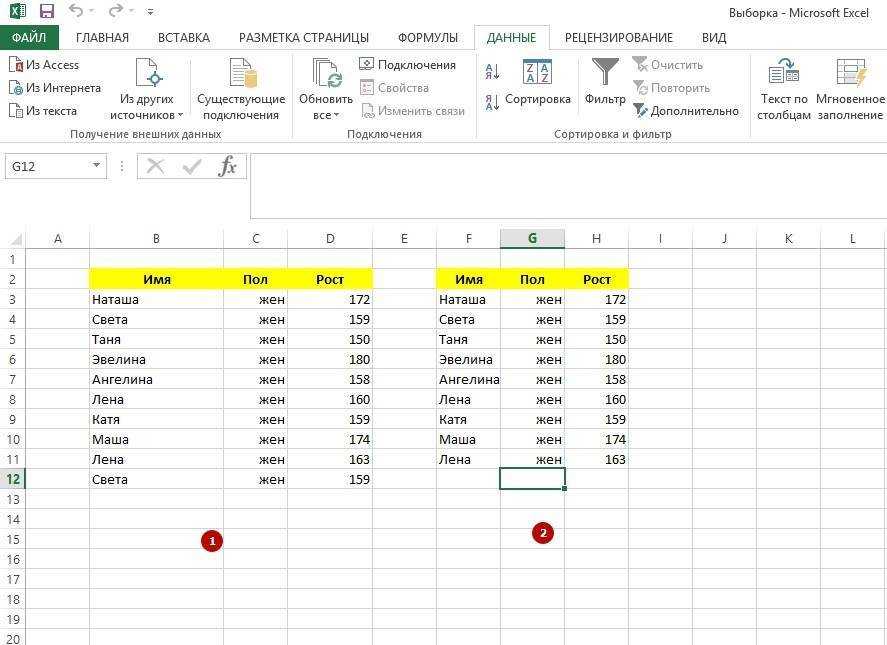The image size is (887, 645).
Task: Select cell D12 with value 159
Action: [x=330, y=479]
